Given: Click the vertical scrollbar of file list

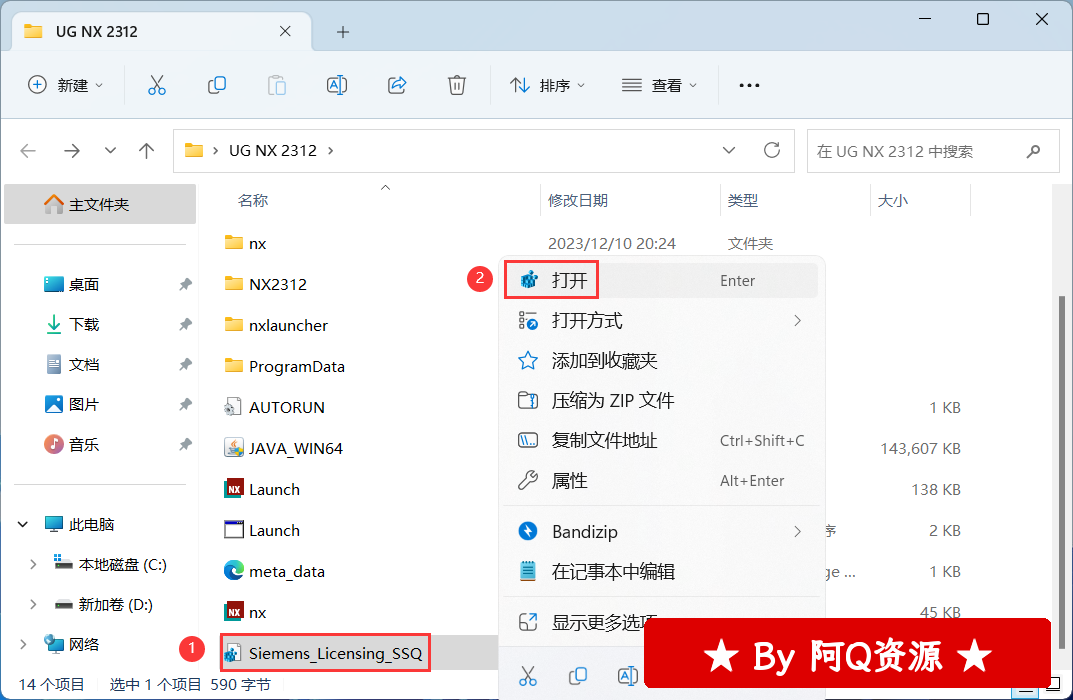Looking at the screenshot, I should coord(1061,472).
